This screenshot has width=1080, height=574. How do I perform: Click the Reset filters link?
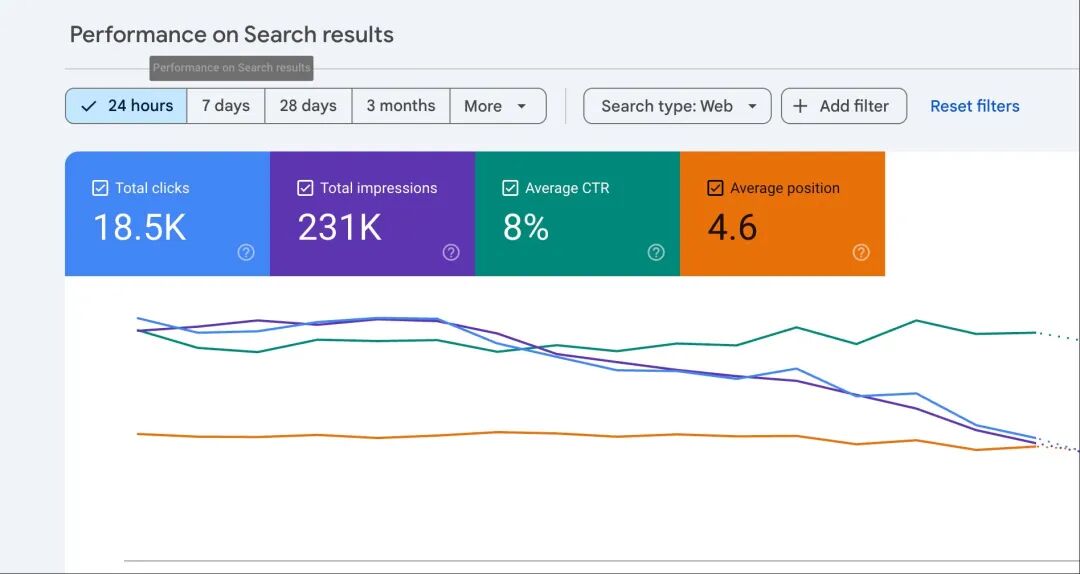975,106
